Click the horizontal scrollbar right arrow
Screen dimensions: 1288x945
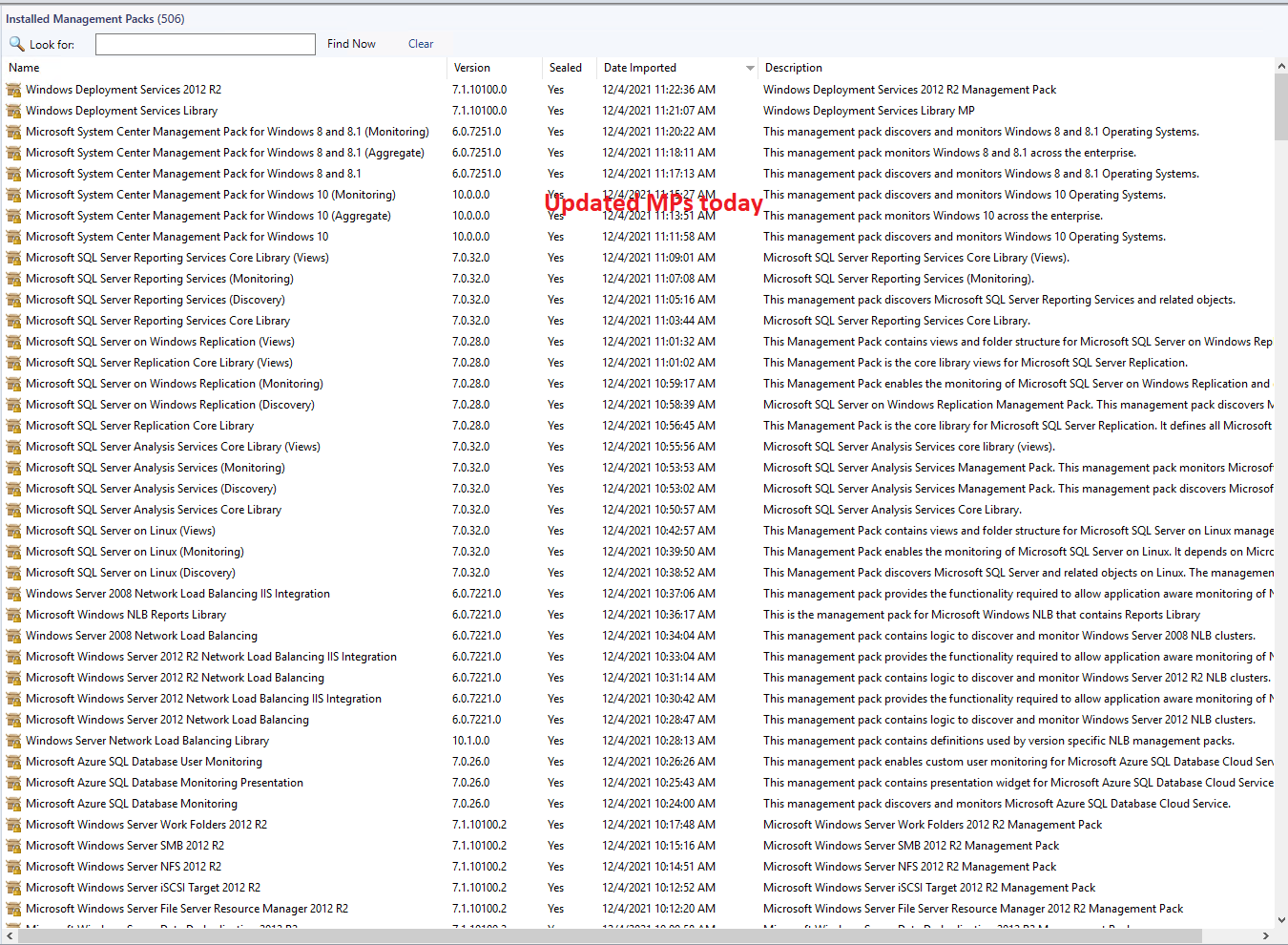[x=1266, y=936]
